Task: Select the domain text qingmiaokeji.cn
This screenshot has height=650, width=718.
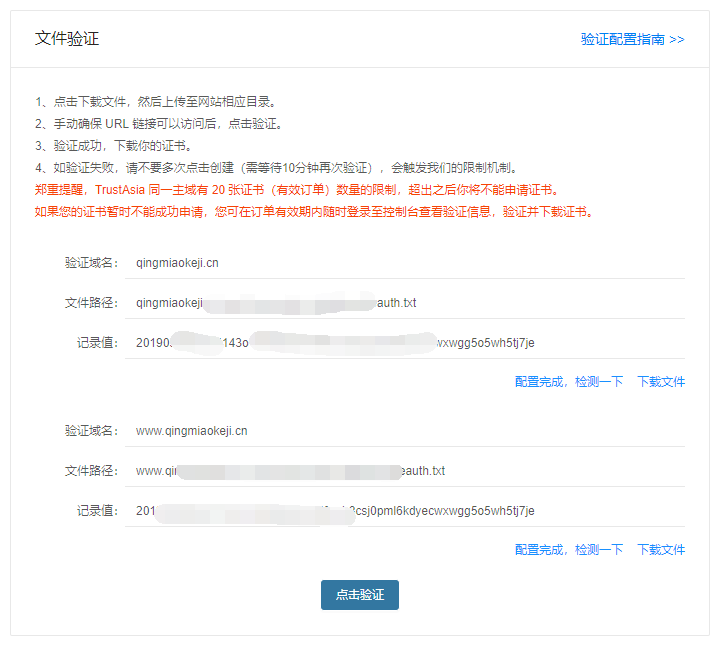Action: [x=177, y=263]
